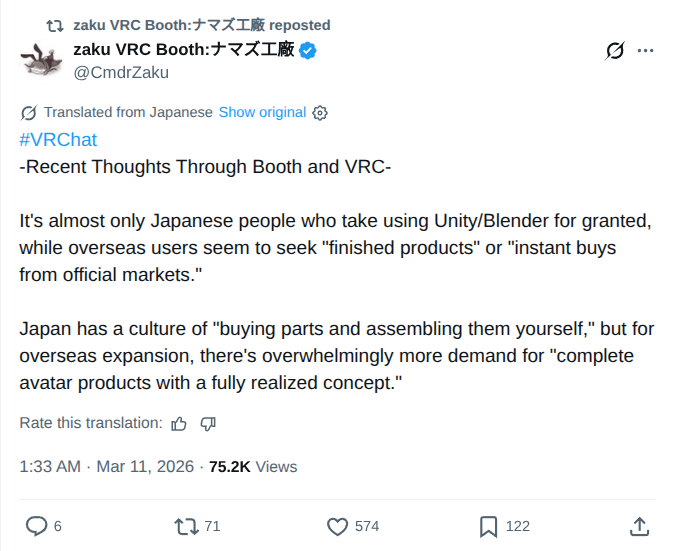Open zaku VRC Booth profile avatar
This screenshot has height=551, width=674.
[41, 59]
